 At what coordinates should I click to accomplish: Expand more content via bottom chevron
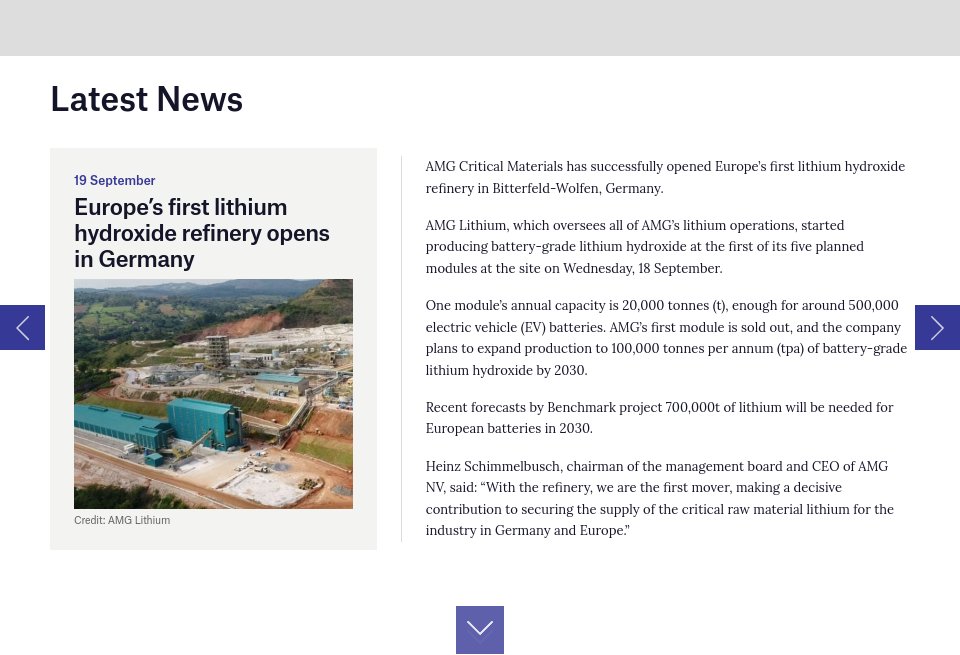tap(479, 628)
